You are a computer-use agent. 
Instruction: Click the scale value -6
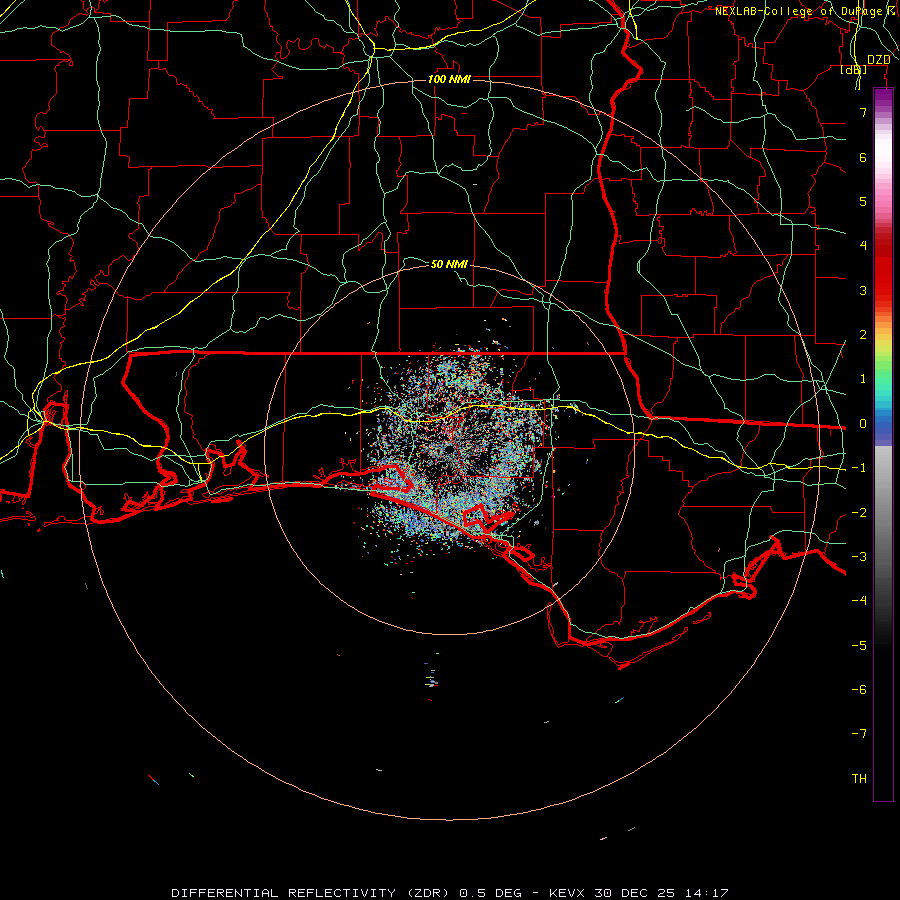[859, 690]
